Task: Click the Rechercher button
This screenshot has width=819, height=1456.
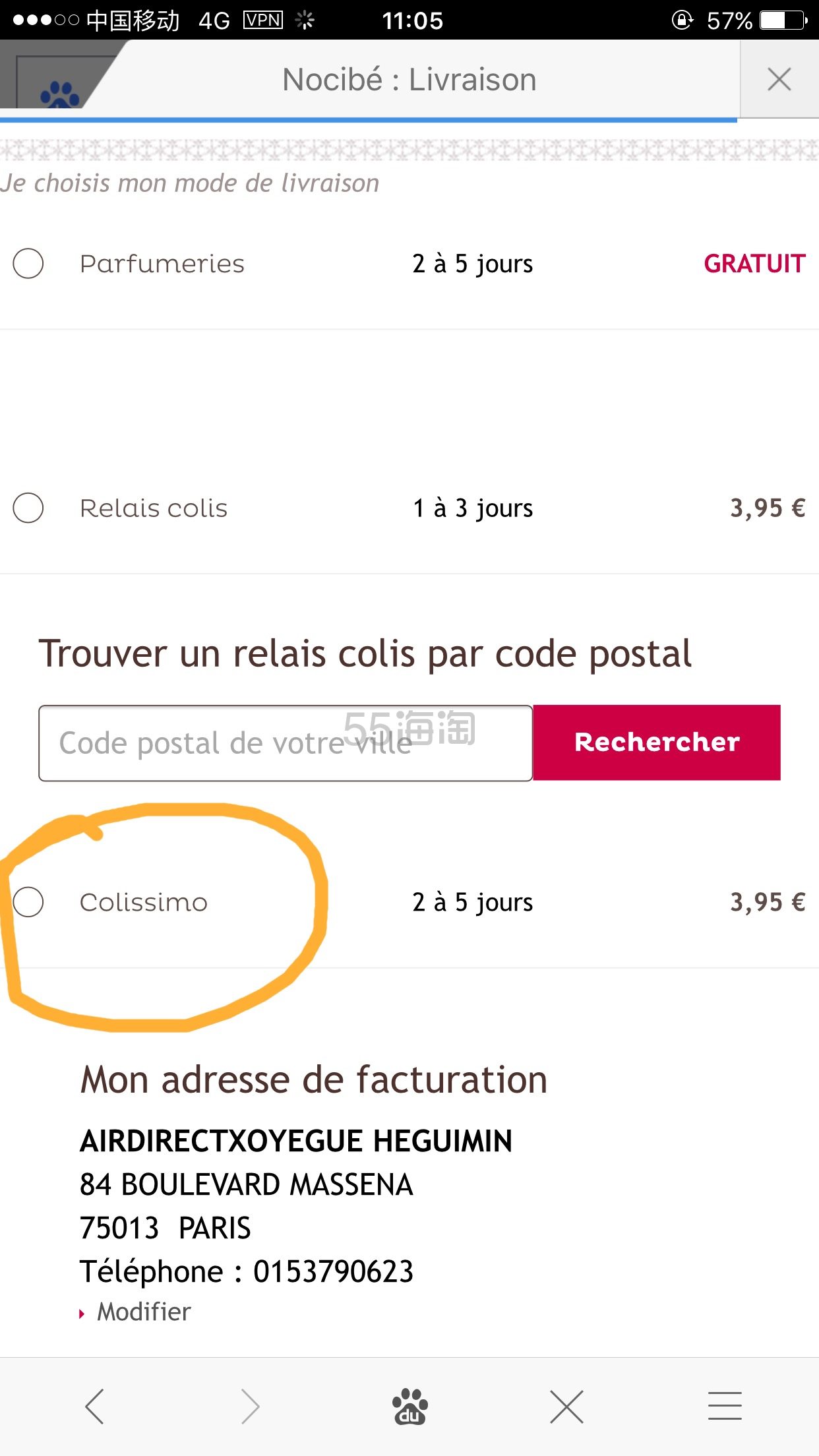Action: (657, 743)
